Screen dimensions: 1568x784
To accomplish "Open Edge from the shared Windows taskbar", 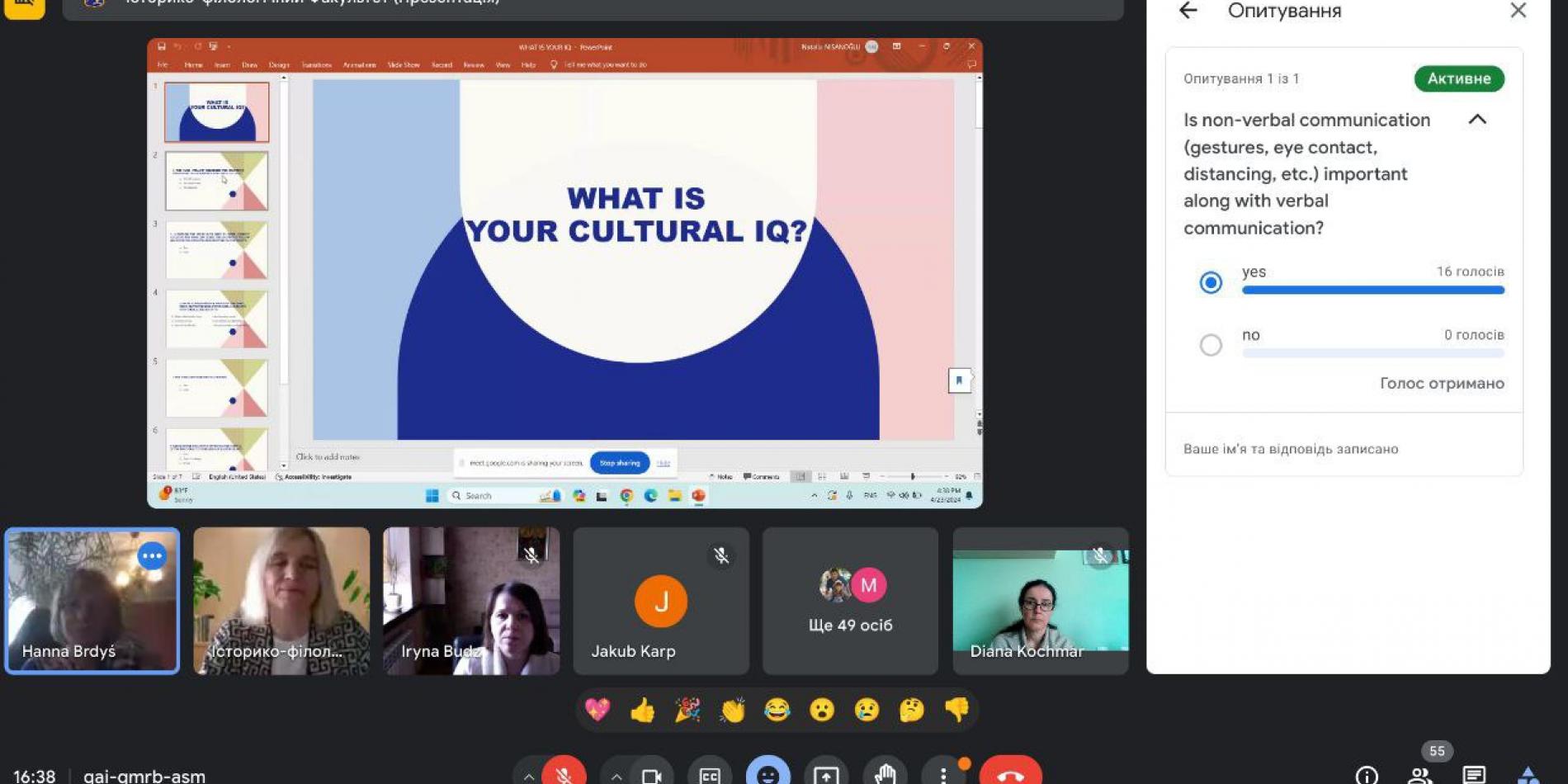I will [650, 495].
